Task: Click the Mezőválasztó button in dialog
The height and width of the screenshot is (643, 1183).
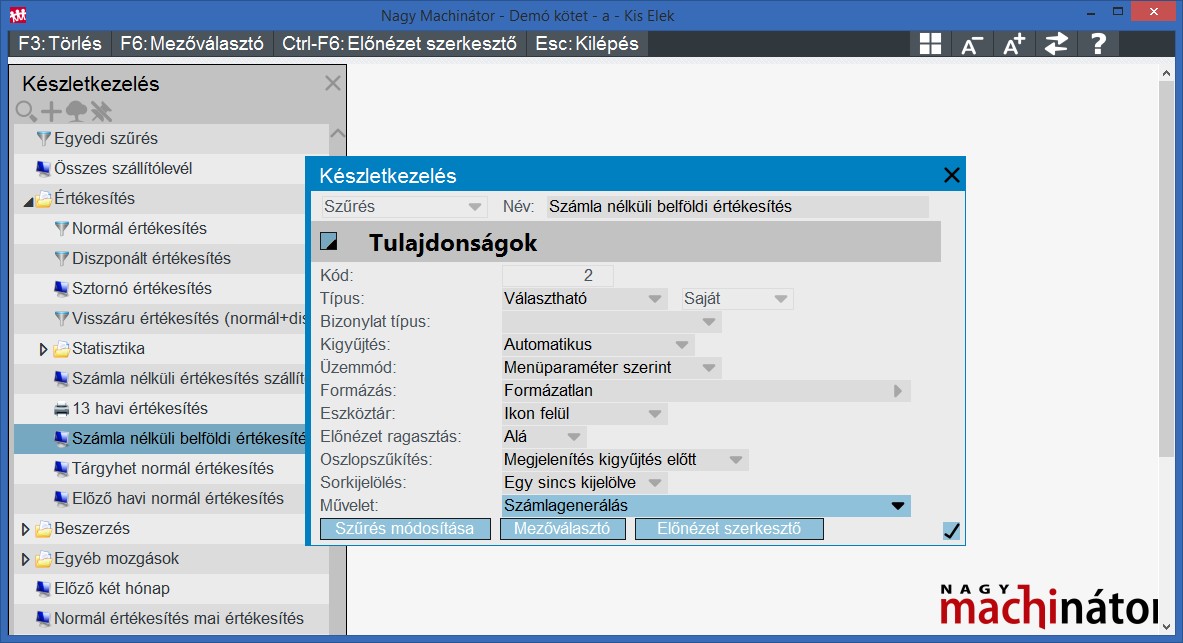Action: click(x=563, y=529)
